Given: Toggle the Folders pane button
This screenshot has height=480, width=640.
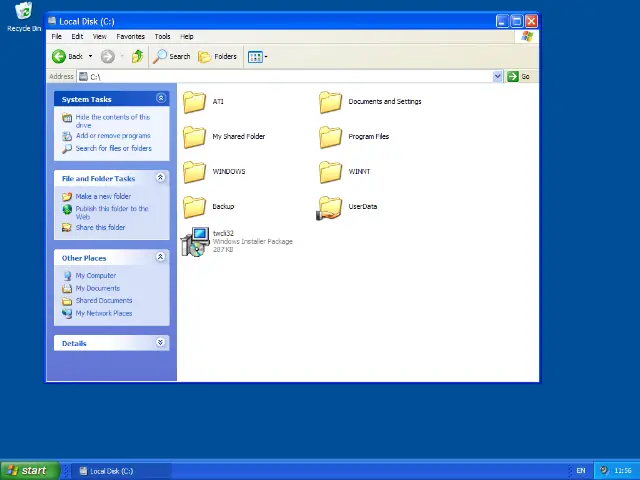Looking at the screenshot, I should click(x=217, y=56).
